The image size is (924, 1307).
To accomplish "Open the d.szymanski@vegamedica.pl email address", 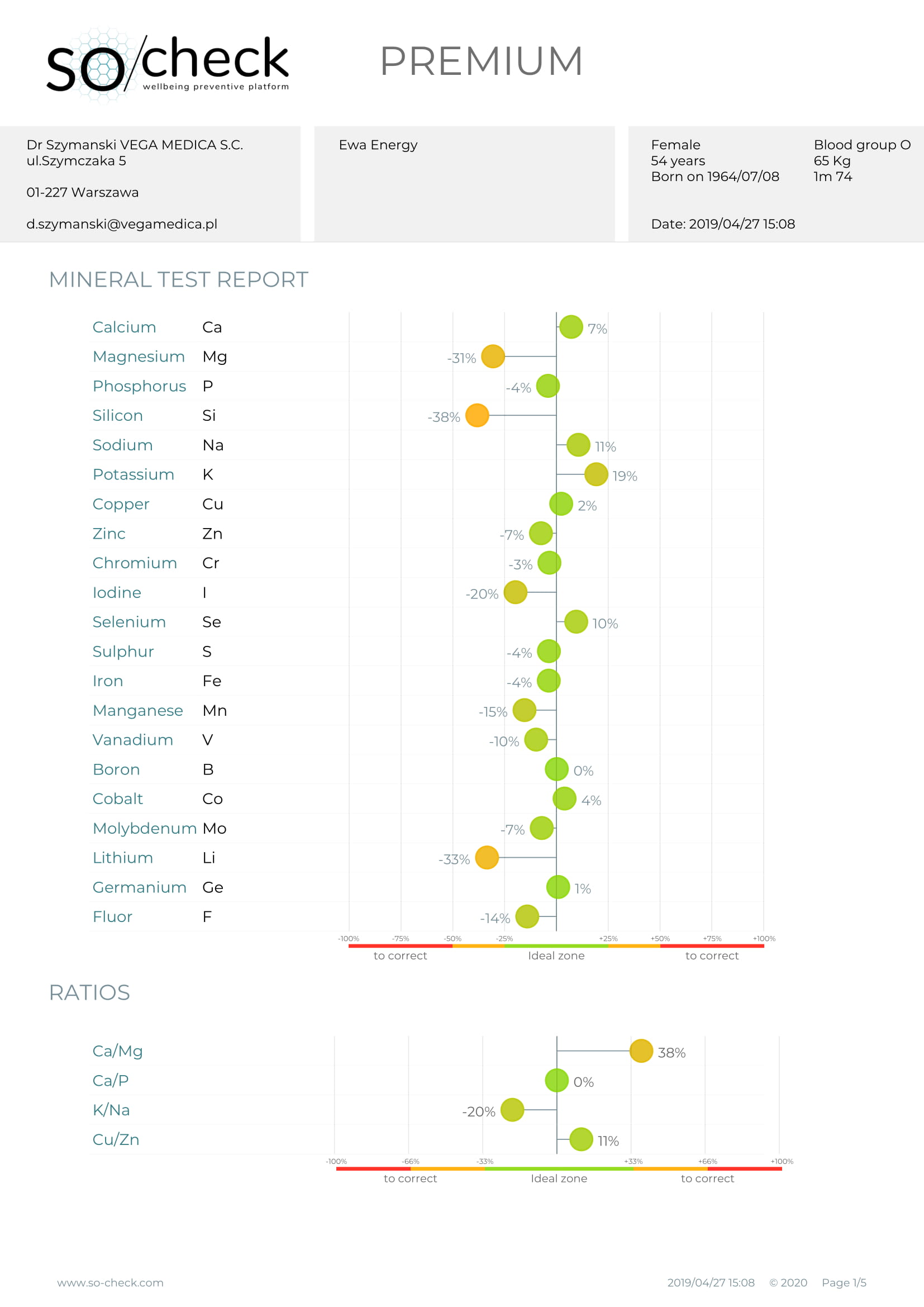I will pyautogui.click(x=122, y=224).
